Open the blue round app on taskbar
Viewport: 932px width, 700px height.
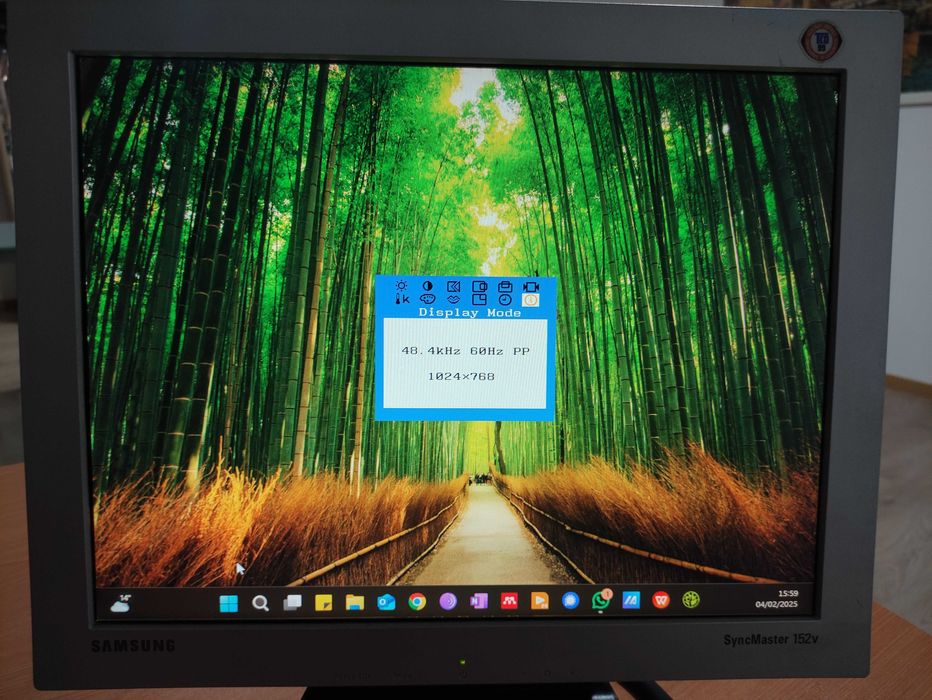(570, 601)
